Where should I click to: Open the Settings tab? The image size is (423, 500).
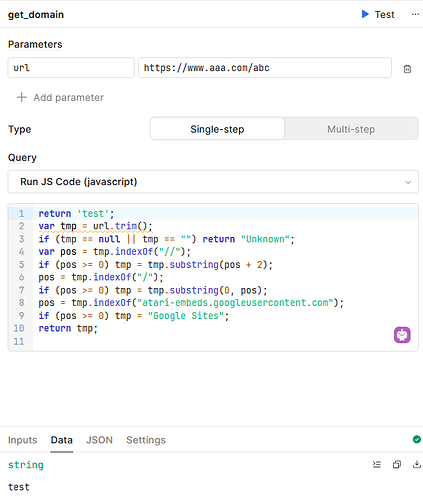[146, 440]
